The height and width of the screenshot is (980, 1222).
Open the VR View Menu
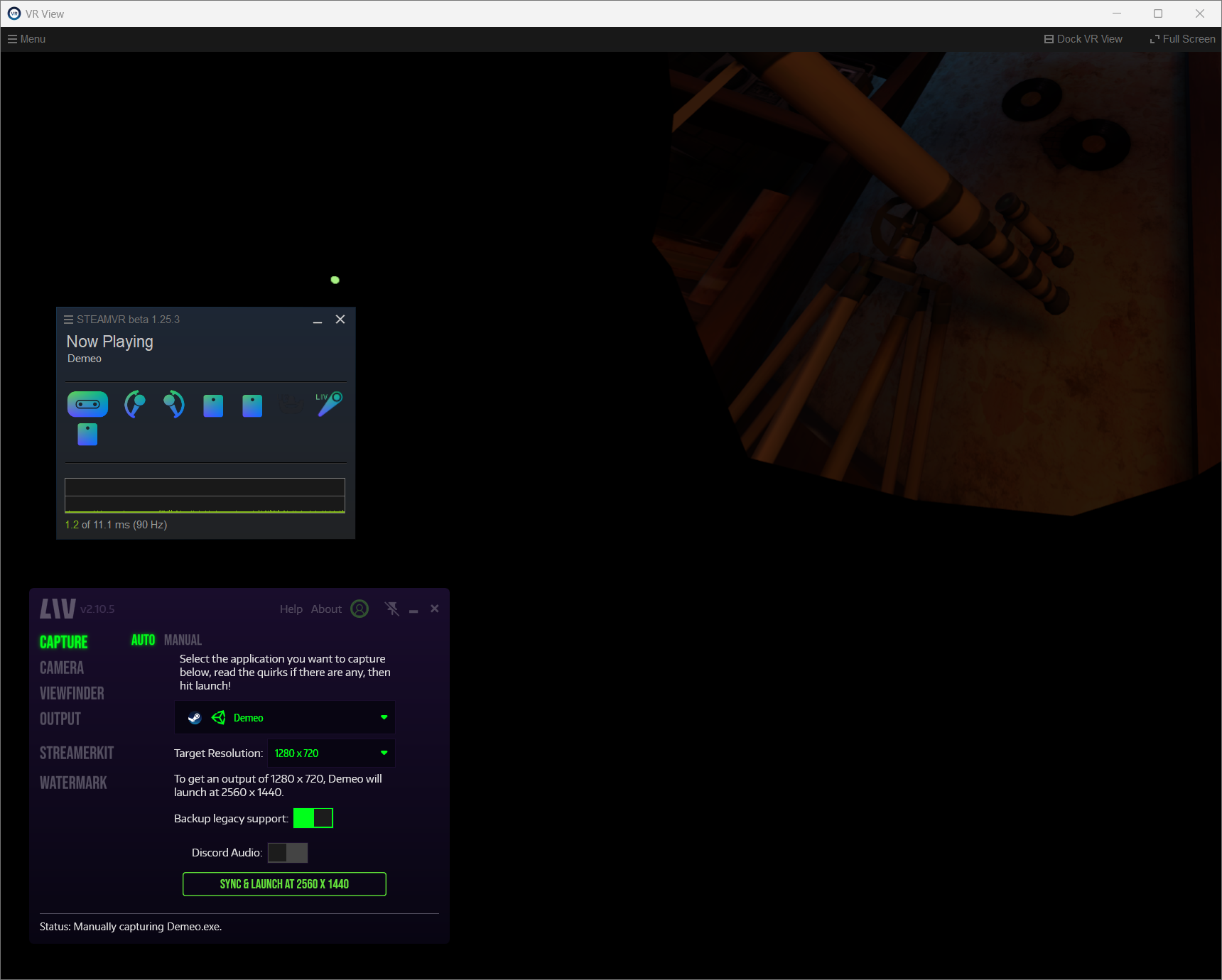point(27,39)
